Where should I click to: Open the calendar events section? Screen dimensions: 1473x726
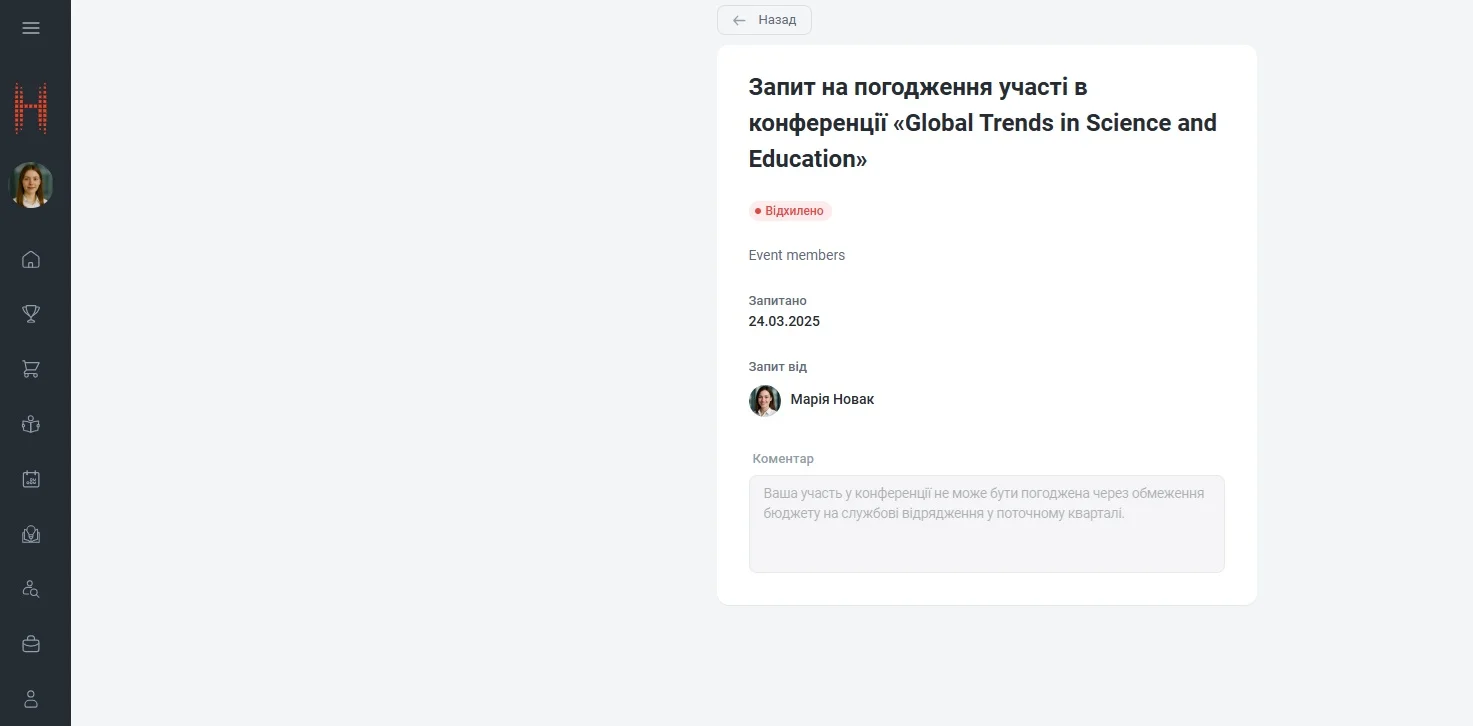(x=31, y=479)
